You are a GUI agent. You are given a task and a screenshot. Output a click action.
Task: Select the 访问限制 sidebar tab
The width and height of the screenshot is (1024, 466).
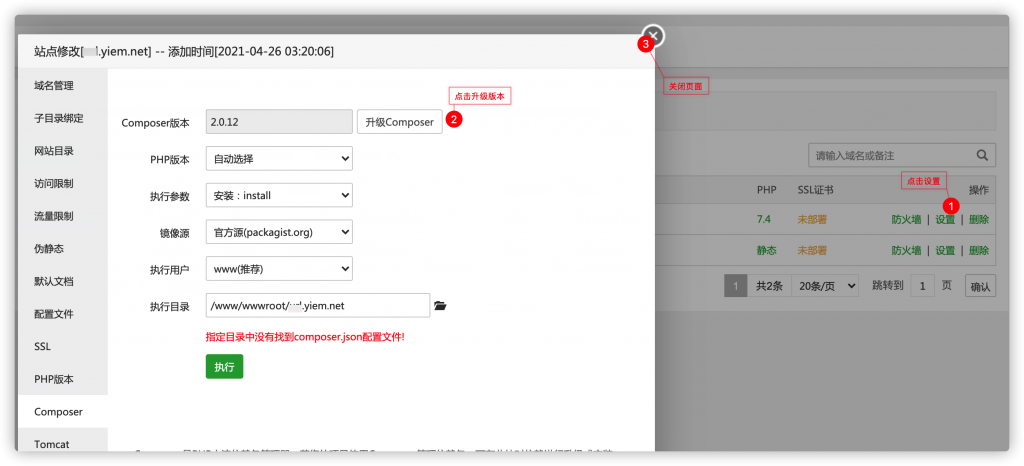(x=63, y=183)
